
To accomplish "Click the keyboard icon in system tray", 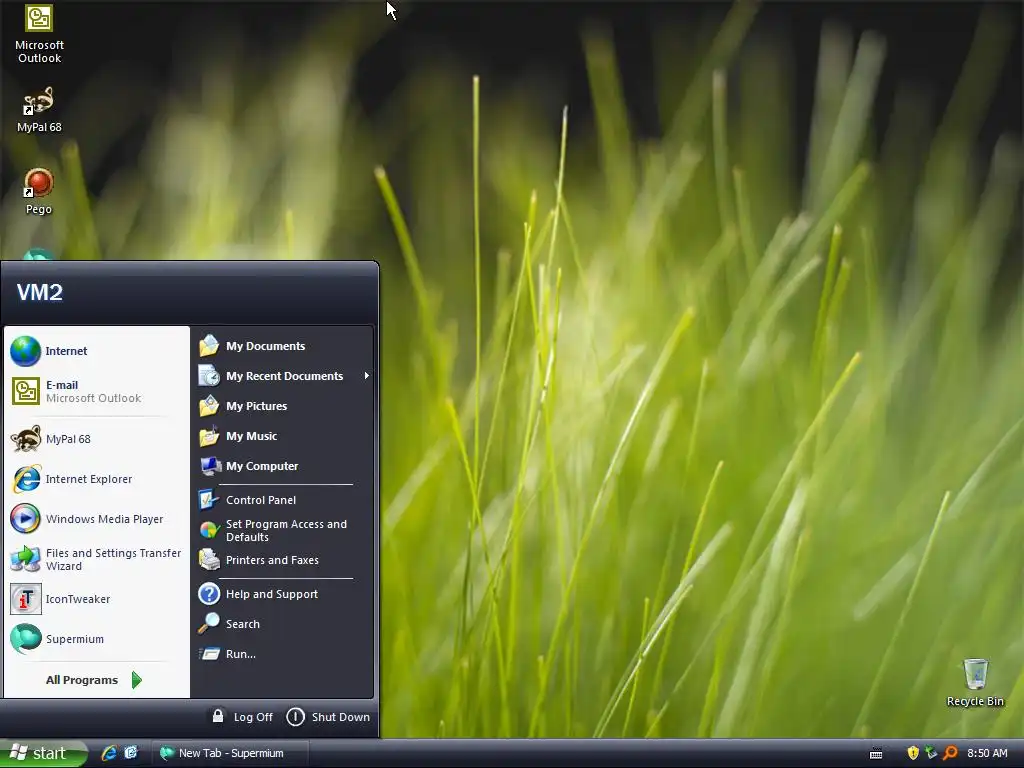I will (x=876, y=754).
